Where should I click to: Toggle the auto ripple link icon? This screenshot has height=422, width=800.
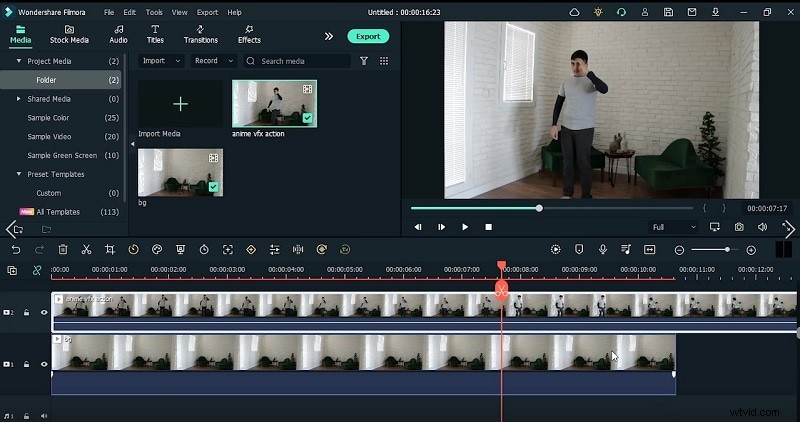coord(37,270)
